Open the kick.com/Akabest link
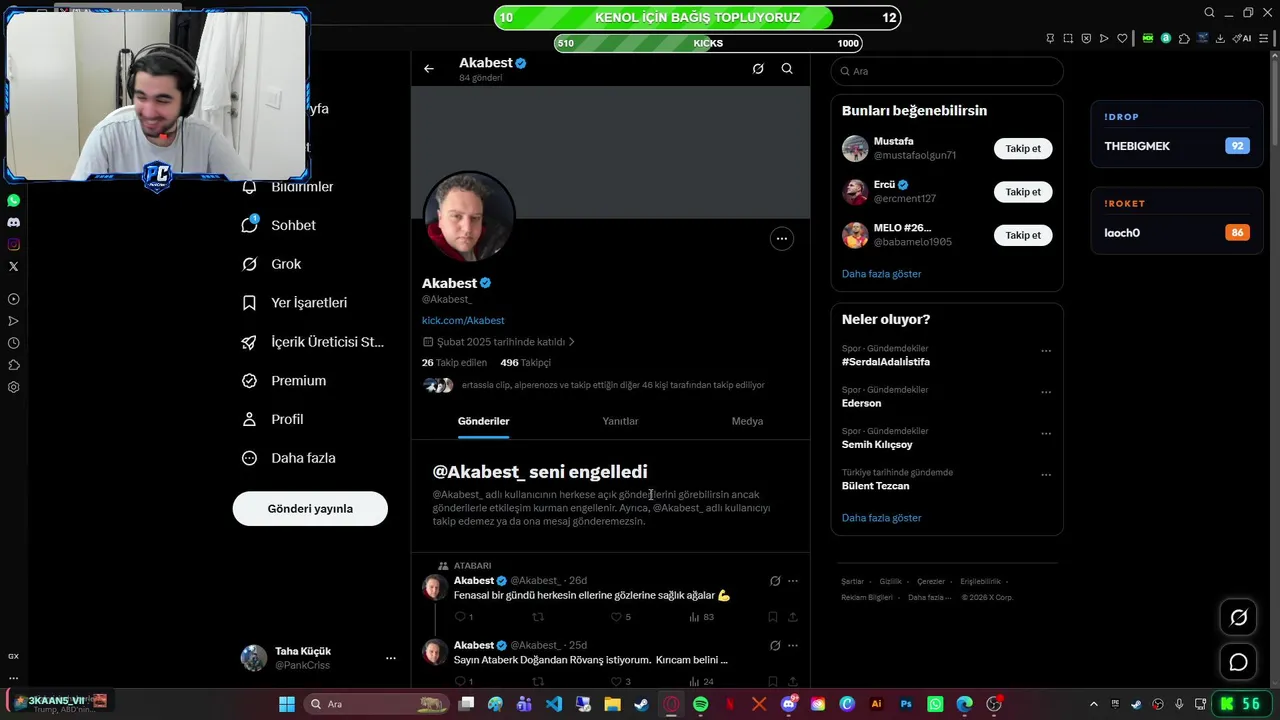This screenshot has width=1280, height=720. pos(463,320)
